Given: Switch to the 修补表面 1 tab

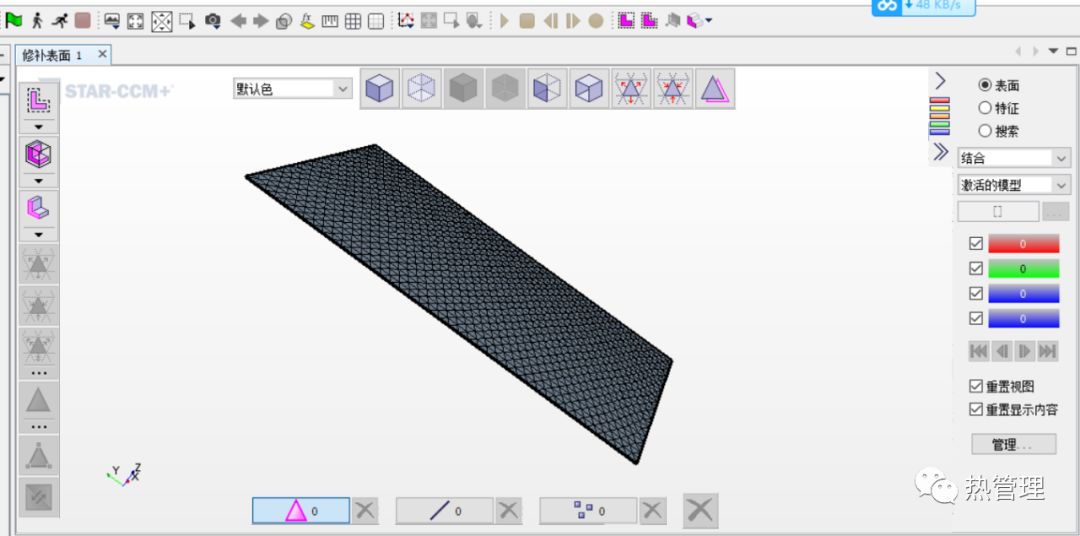Looking at the screenshot, I should (x=52, y=55).
